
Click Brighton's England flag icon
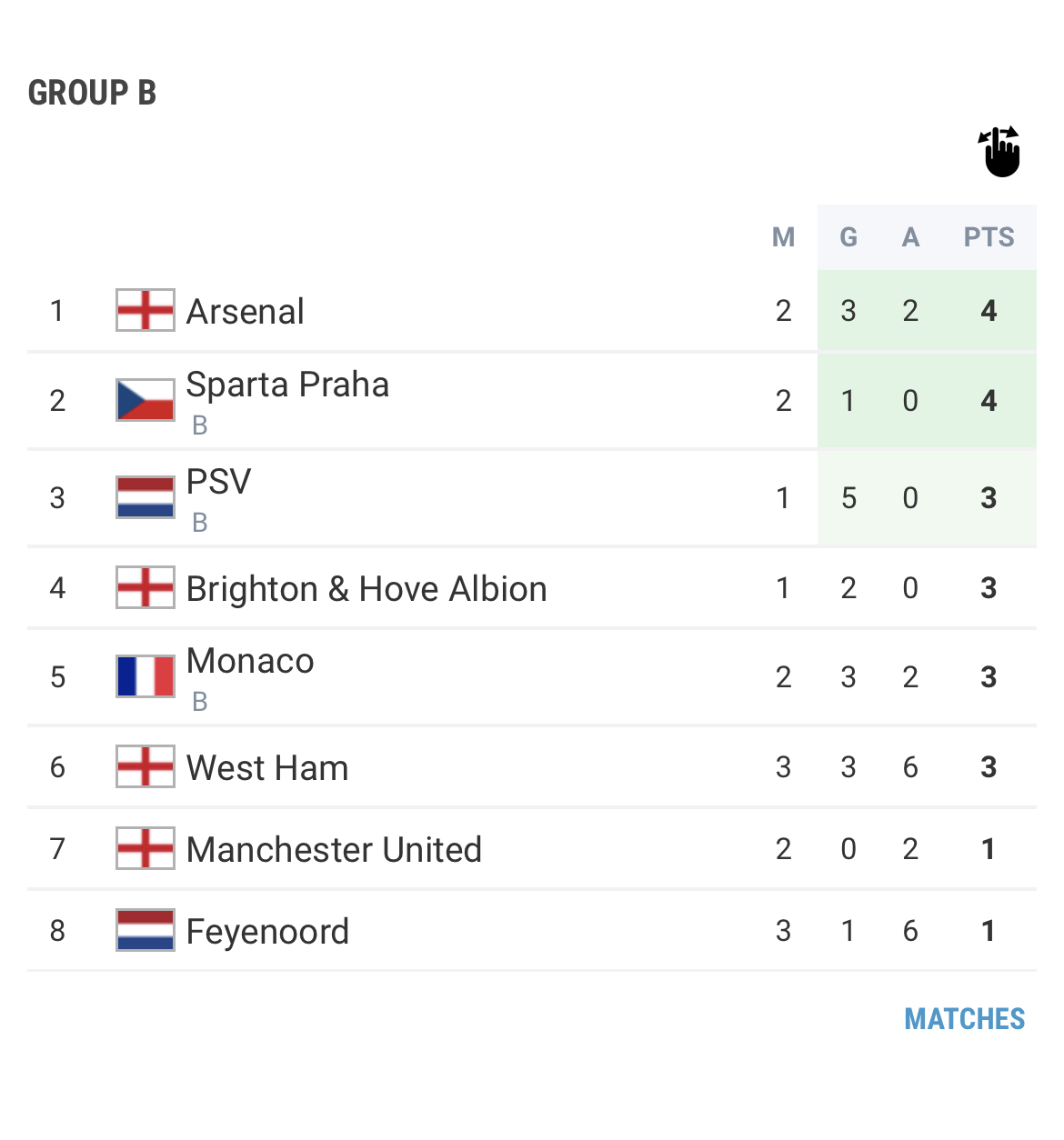coord(146,587)
